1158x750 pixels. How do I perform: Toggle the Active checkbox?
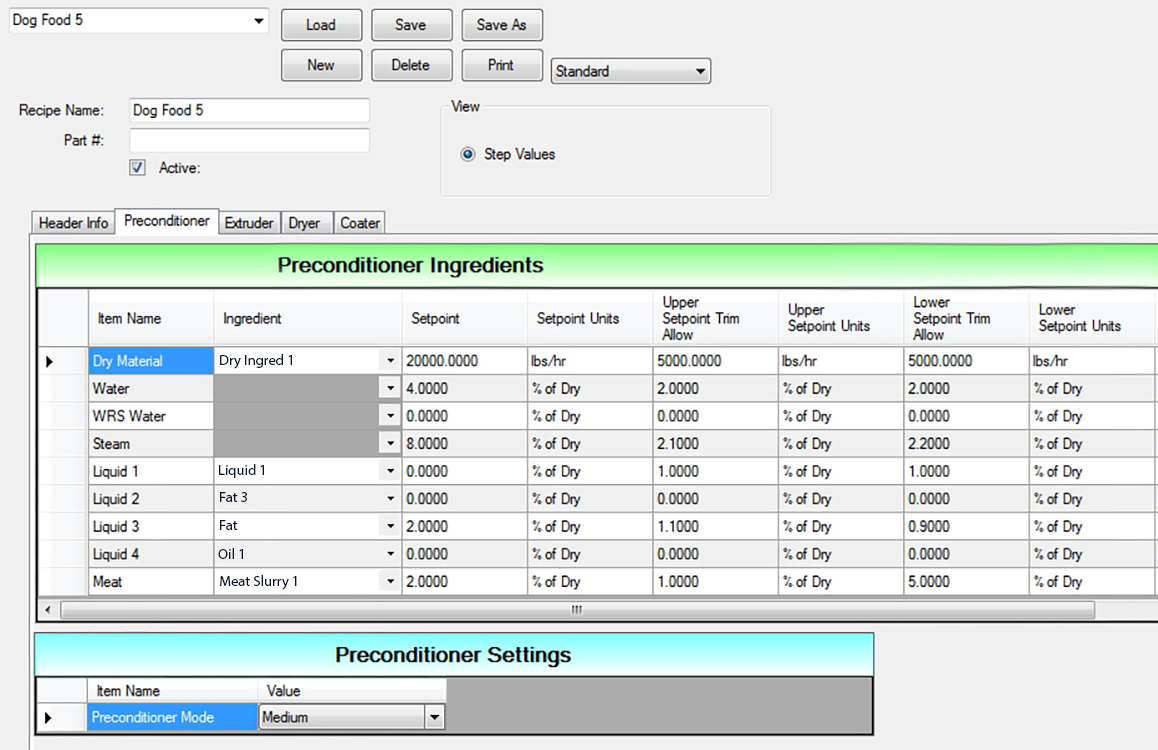click(x=137, y=168)
